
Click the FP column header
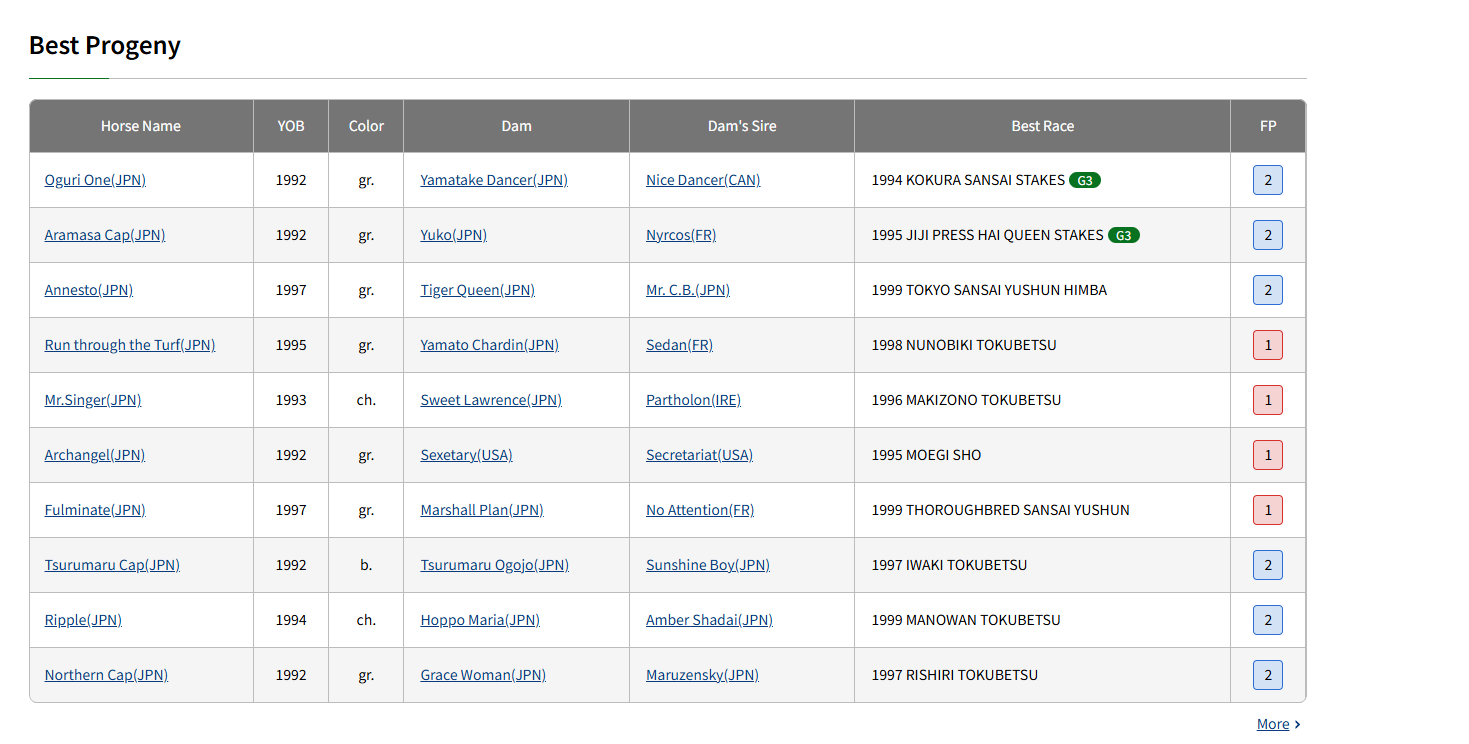coord(1268,126)
